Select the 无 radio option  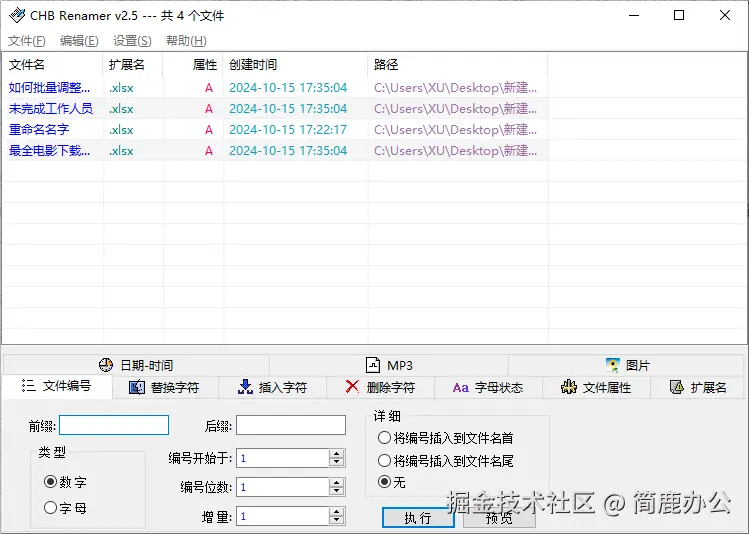[x=385, y=481]
